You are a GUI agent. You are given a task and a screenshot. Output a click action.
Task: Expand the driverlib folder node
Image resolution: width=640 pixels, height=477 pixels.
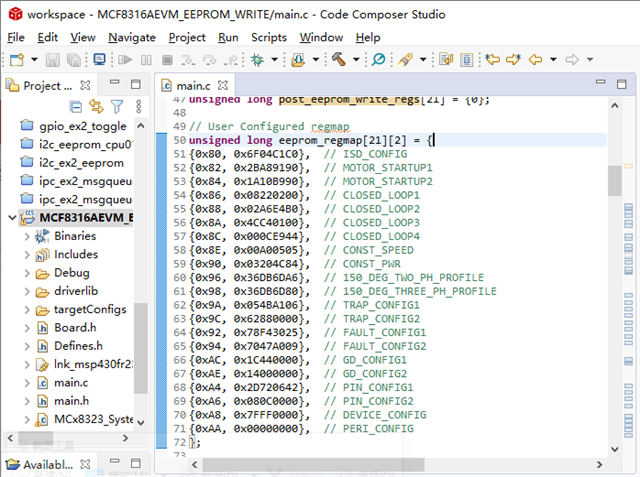[27, 291]
